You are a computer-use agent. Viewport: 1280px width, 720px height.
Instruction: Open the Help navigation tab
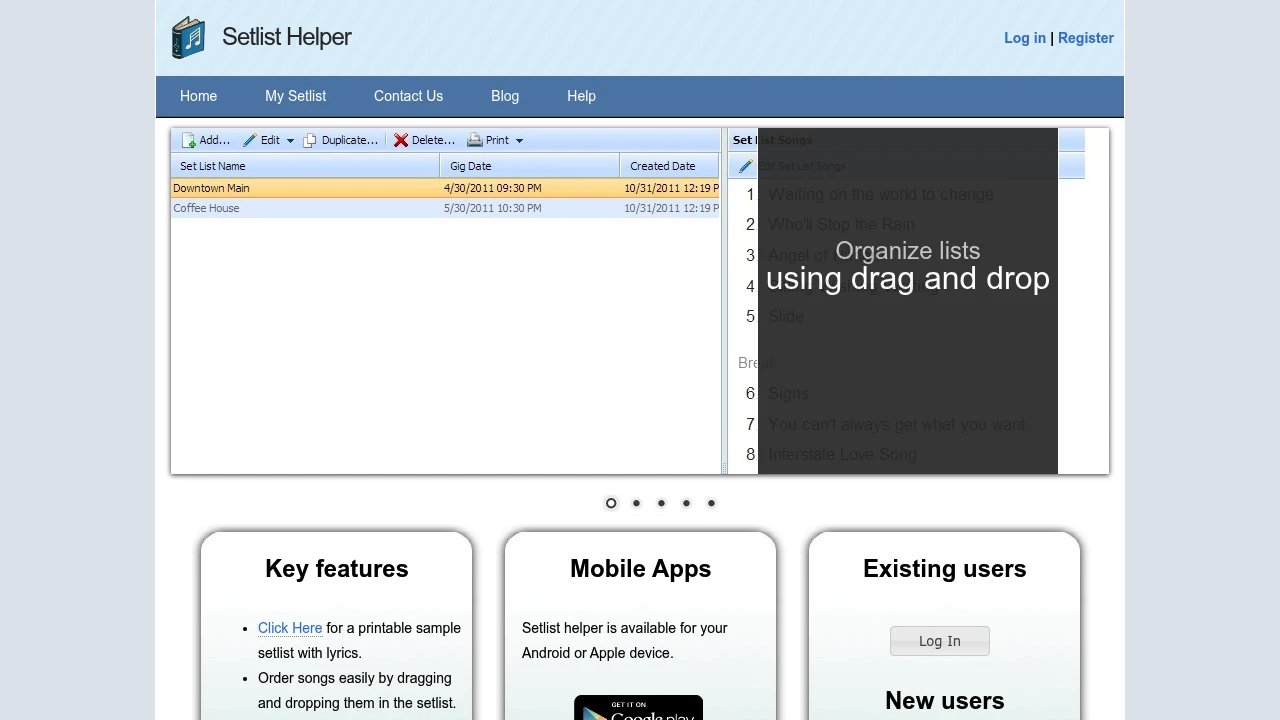(x=581, y=96)
